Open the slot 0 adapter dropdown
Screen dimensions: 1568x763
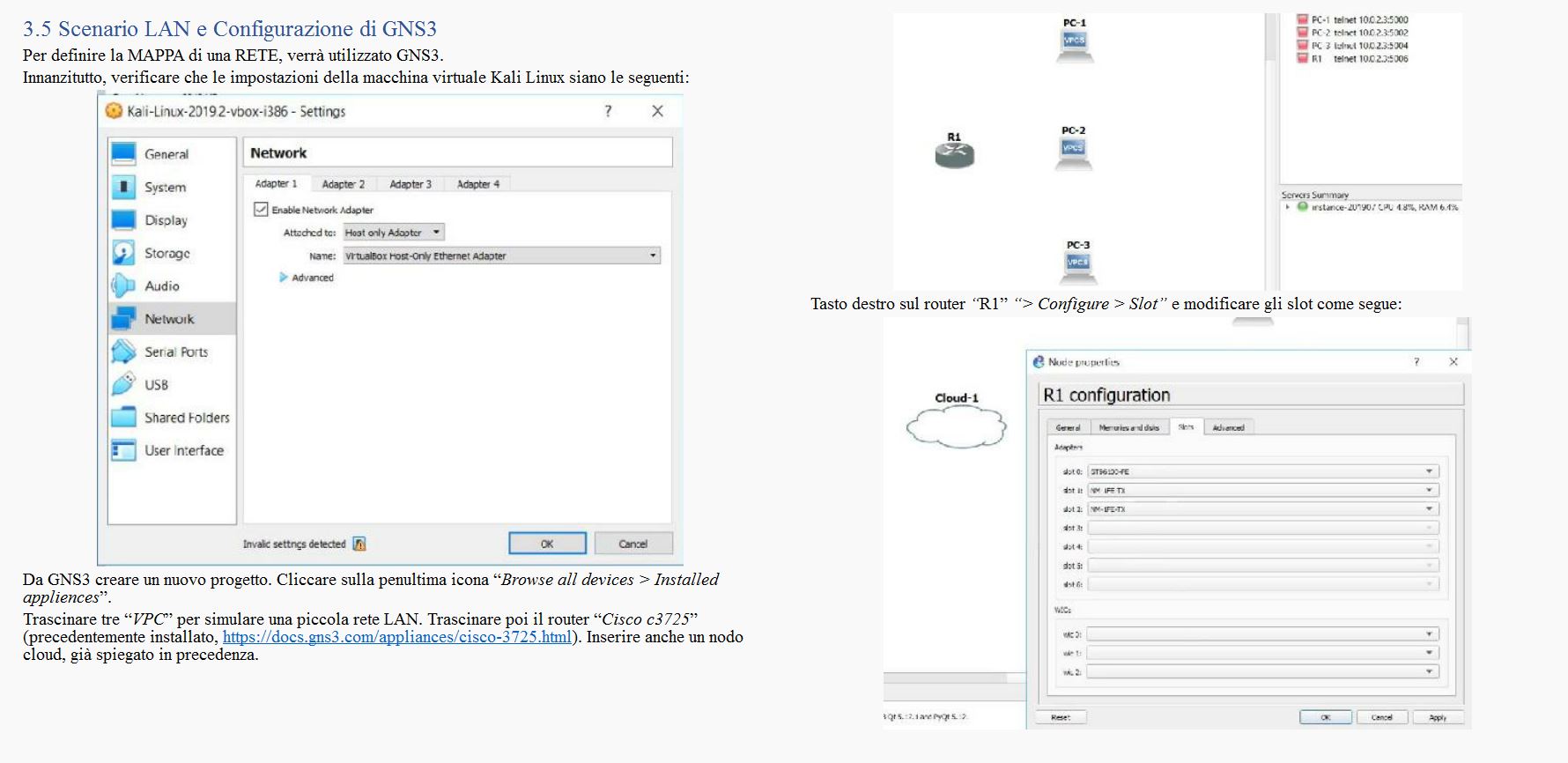(1263, 471)
